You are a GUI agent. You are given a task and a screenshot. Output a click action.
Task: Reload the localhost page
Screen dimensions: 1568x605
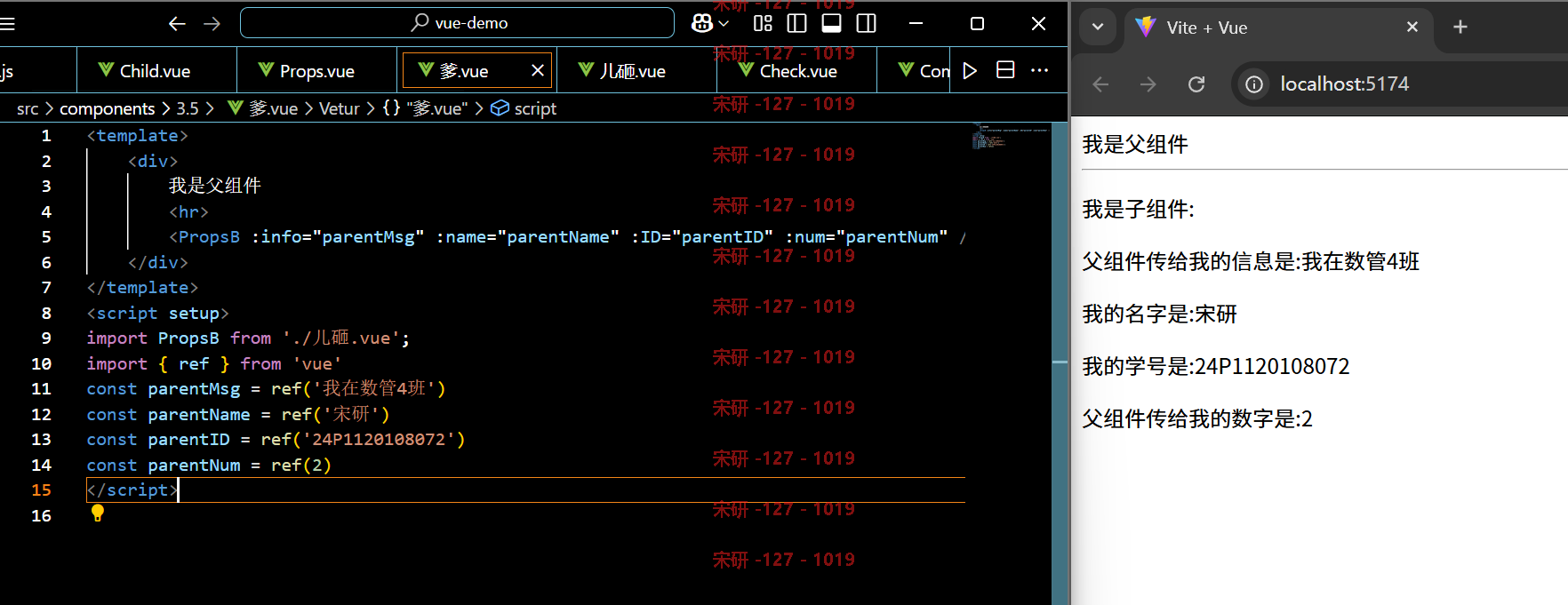click(1196, 84)
